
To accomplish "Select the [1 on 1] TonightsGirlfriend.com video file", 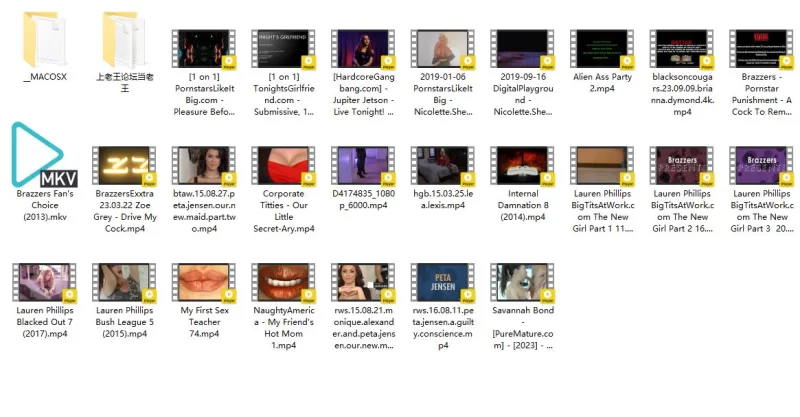I will (284, 49).
